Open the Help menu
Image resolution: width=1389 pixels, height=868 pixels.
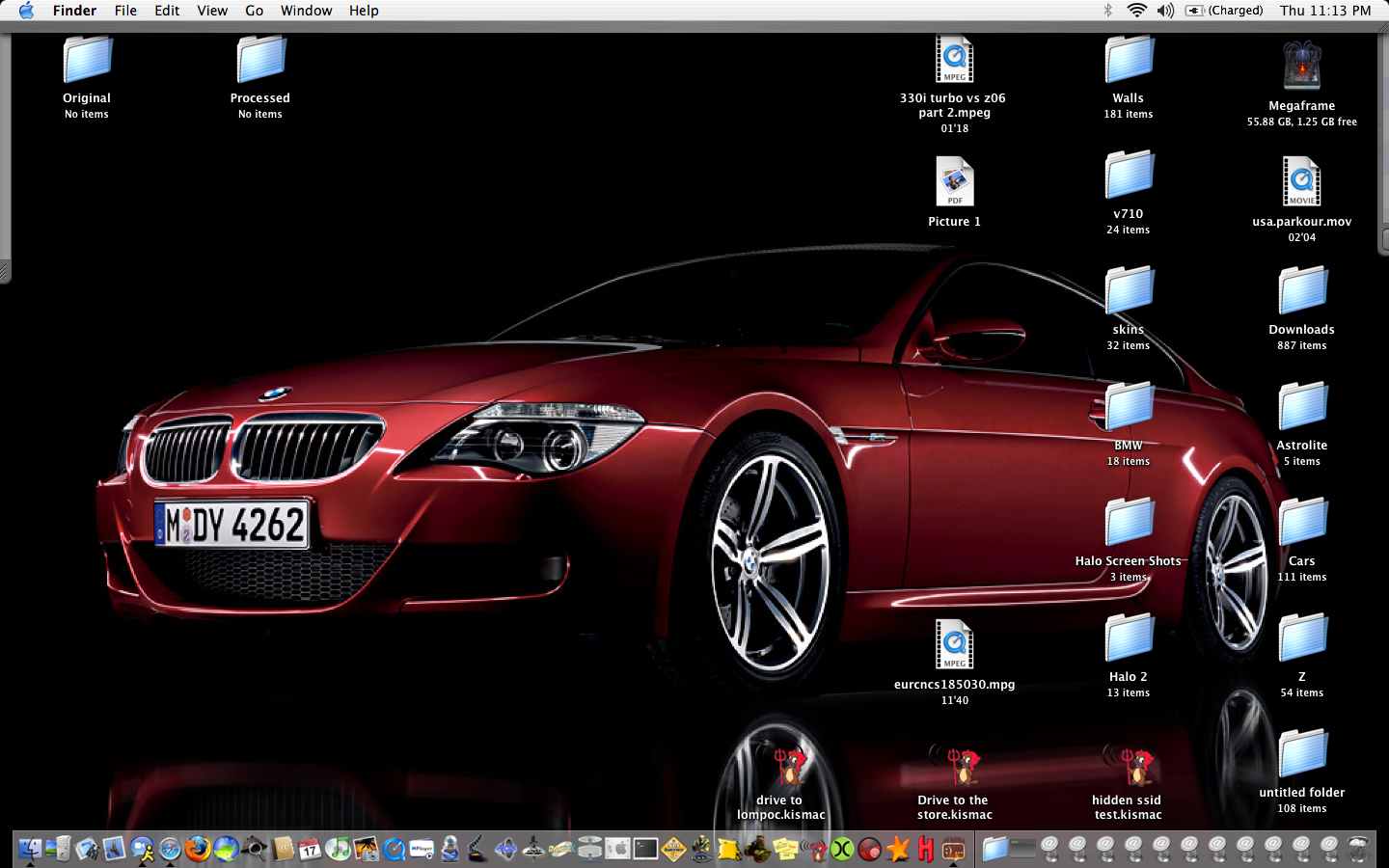[364, 11]
